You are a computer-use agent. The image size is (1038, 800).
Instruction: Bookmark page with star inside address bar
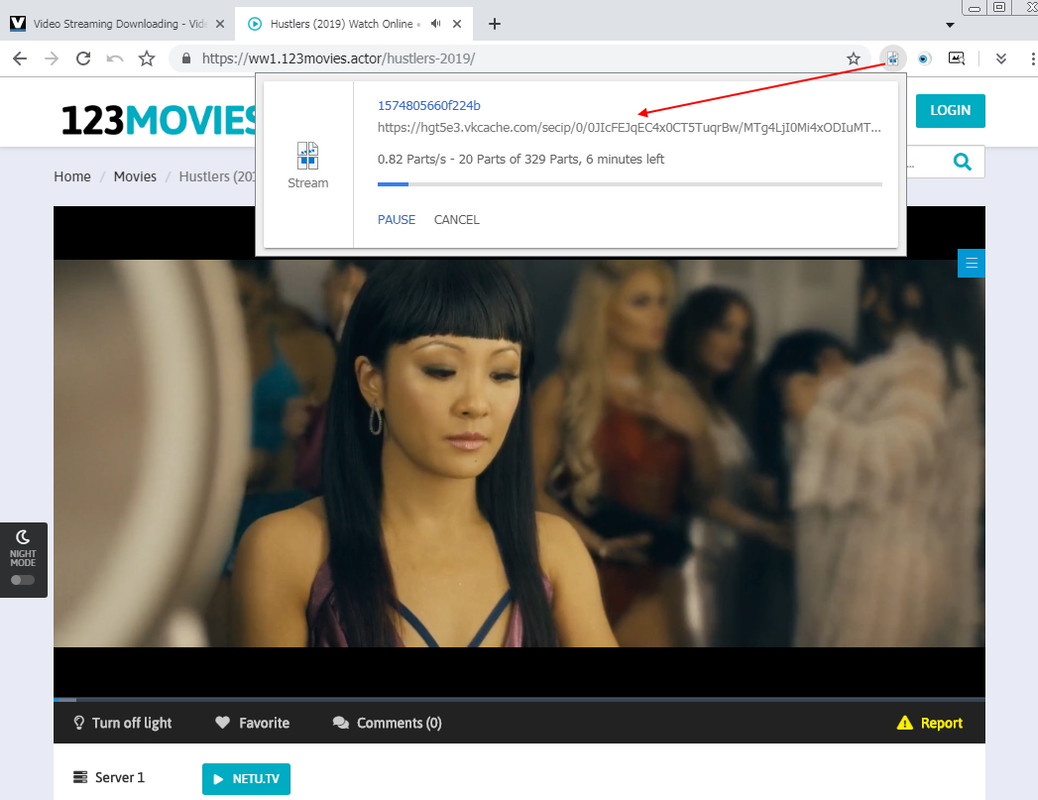853,58
